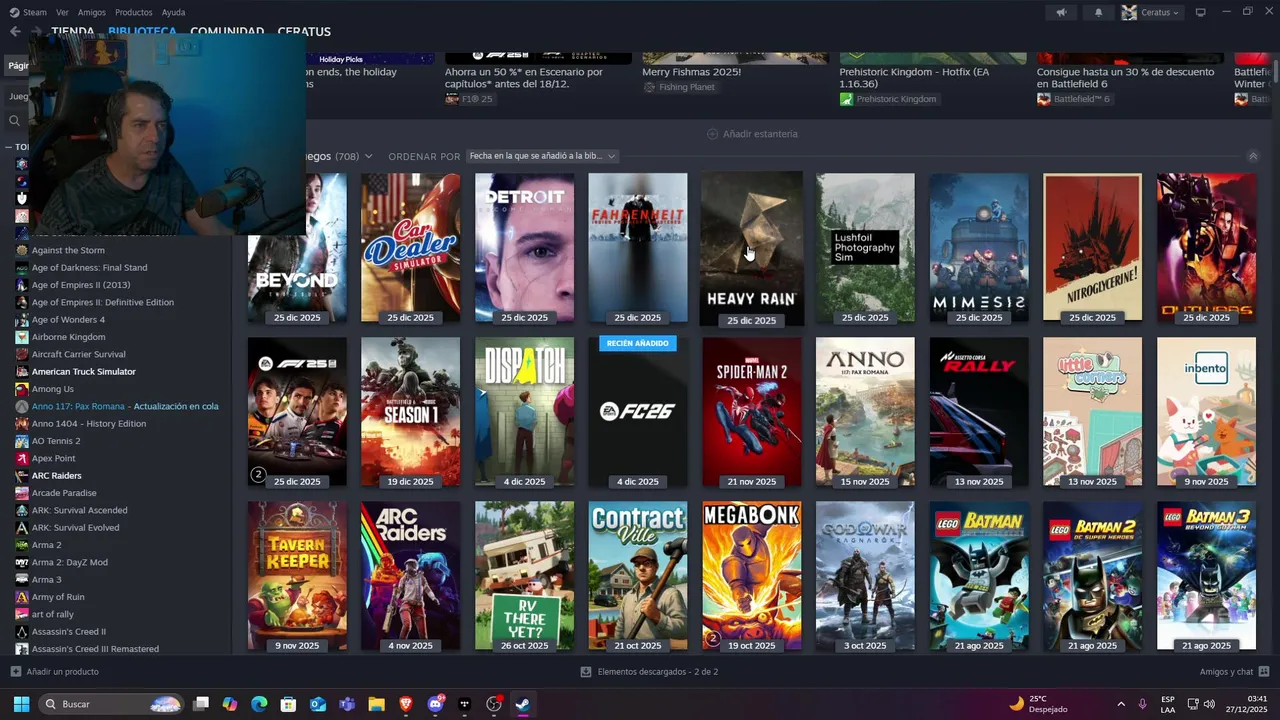Open RV There Yet? game cover
1280x720 pixels.
pos(524,576)
